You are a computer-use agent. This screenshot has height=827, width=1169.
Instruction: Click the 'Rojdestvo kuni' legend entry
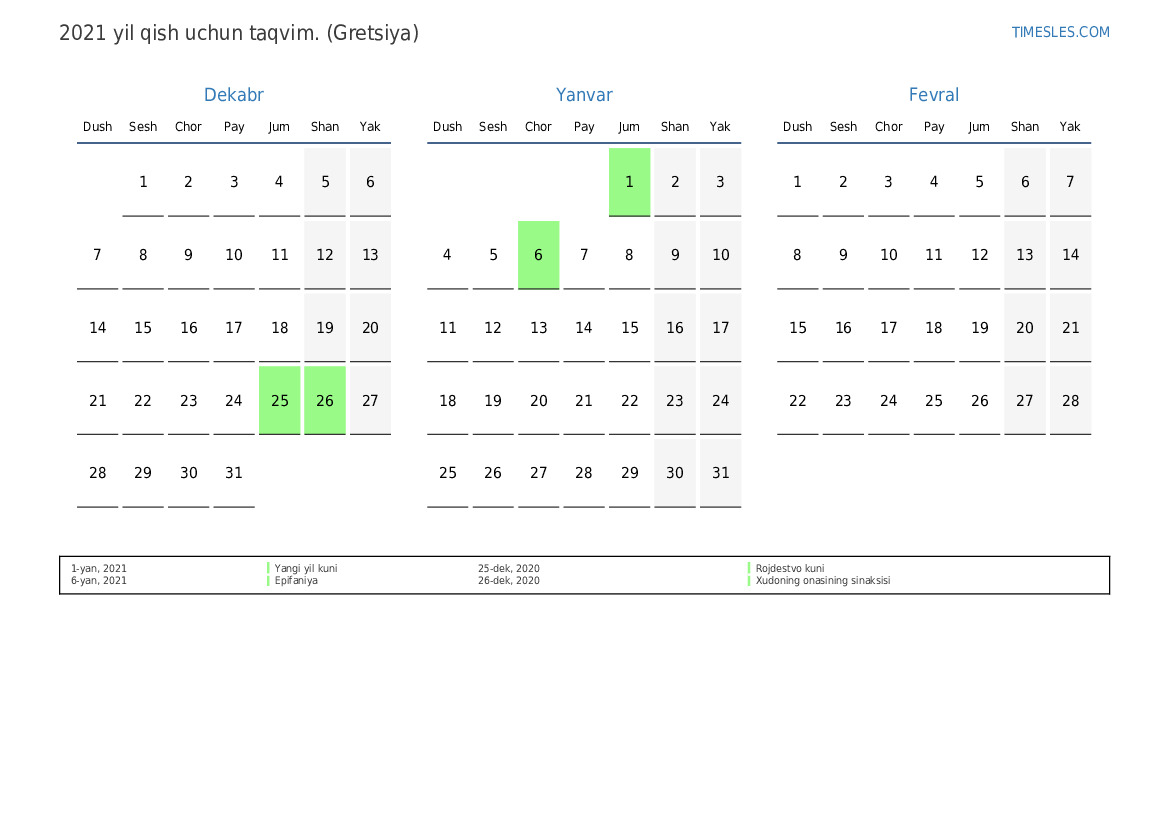click(790, 568)
